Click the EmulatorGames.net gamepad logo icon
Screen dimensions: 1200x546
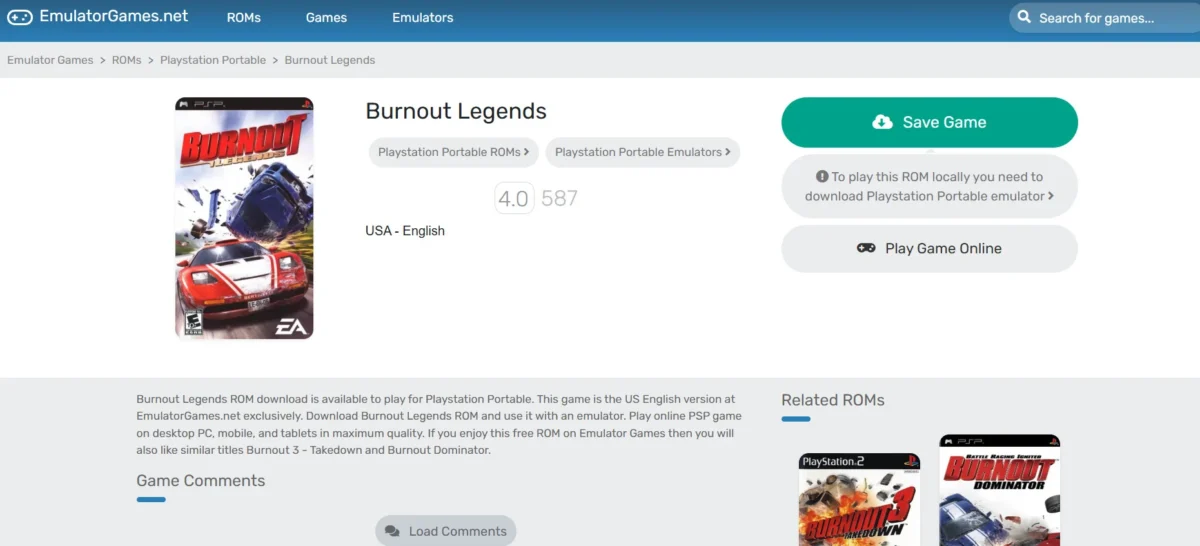tap(19, 17)
